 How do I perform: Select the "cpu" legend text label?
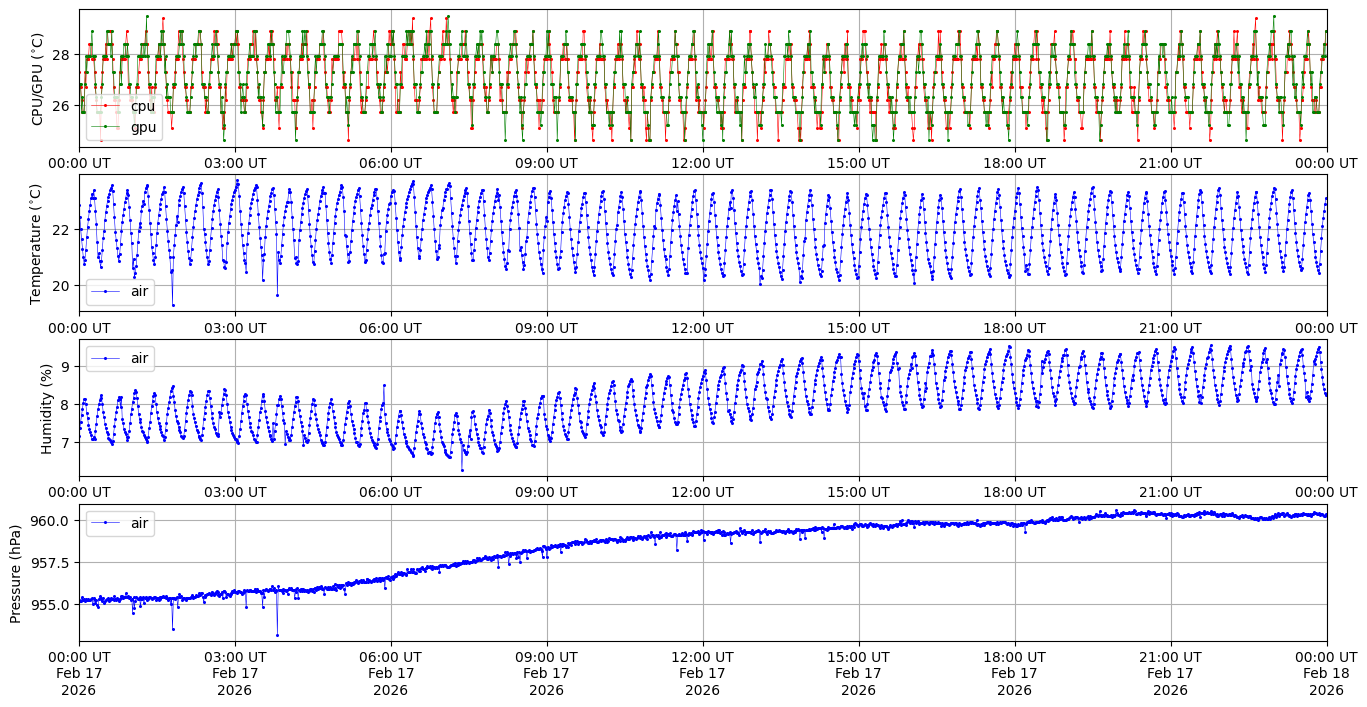pos(143,107)
